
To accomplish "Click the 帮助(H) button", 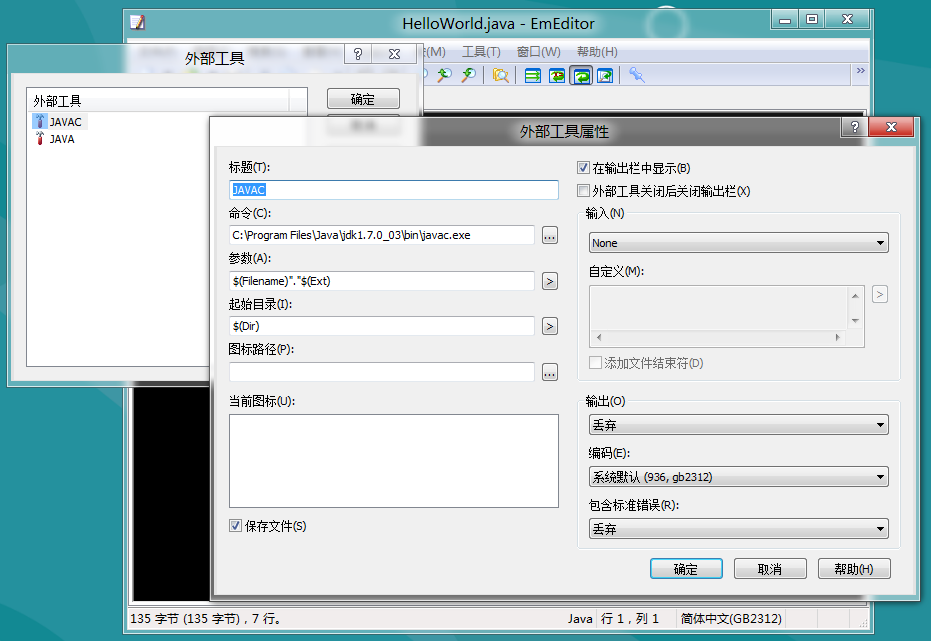I will click(854, 568).
